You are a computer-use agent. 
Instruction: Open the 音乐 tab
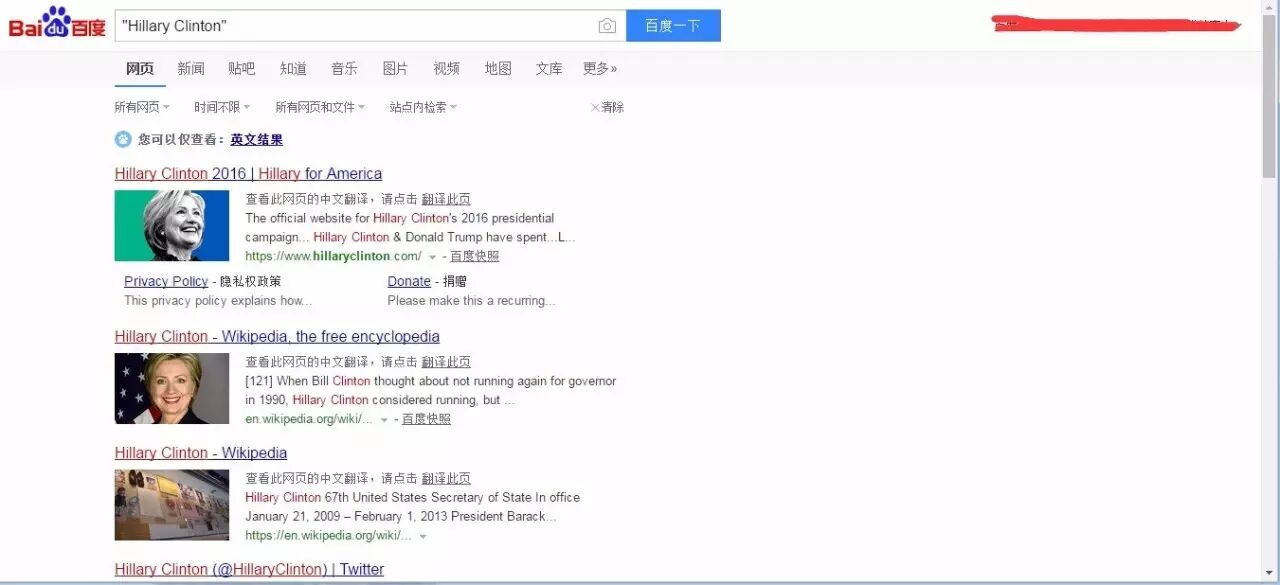coord(344,69)
